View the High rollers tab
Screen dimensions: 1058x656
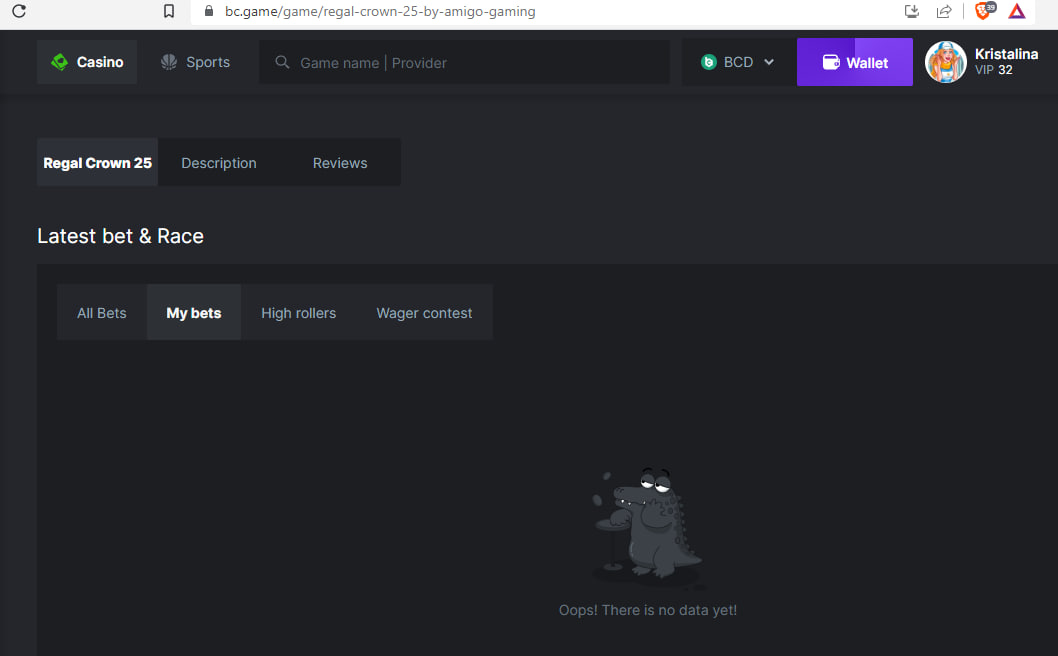(298, 313)
